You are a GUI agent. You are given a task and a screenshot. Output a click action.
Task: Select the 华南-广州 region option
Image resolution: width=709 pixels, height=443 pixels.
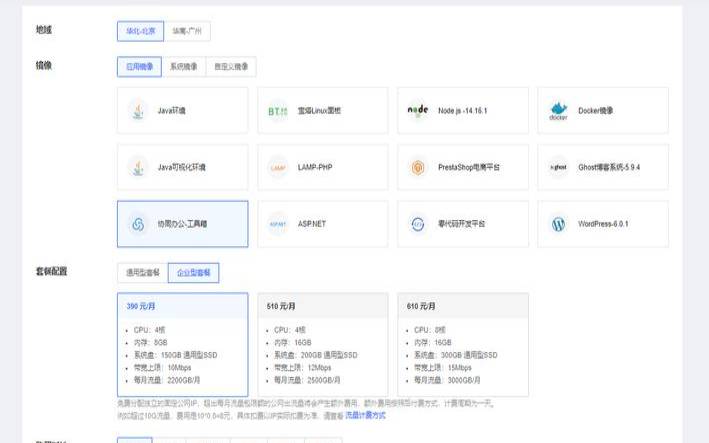(187, 31)
